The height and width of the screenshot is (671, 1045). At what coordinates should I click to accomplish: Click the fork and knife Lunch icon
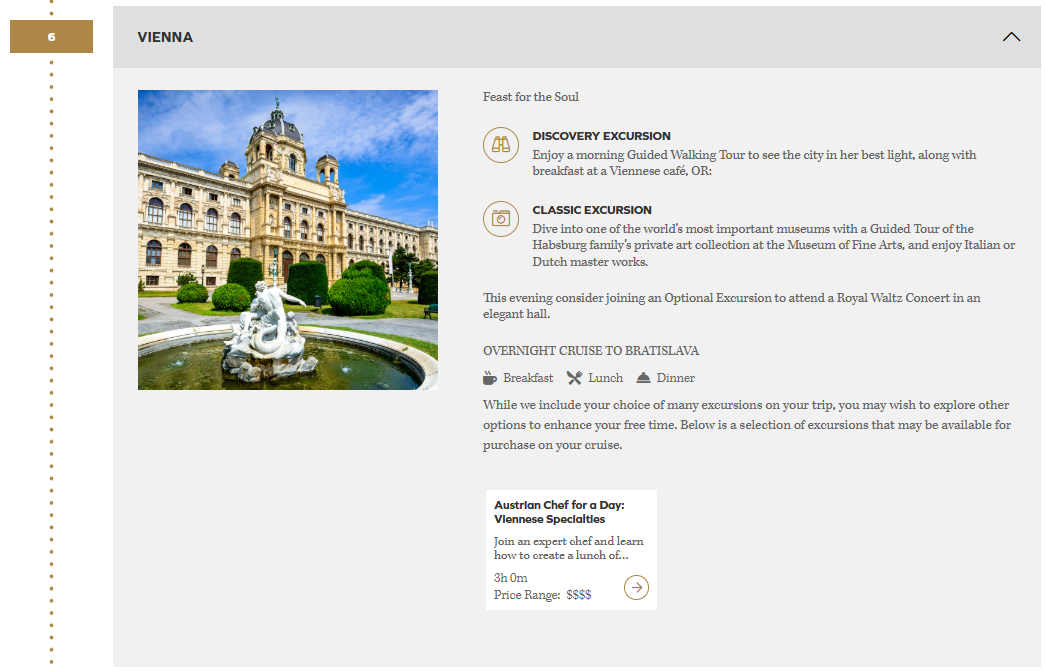[x=574, y=378]
